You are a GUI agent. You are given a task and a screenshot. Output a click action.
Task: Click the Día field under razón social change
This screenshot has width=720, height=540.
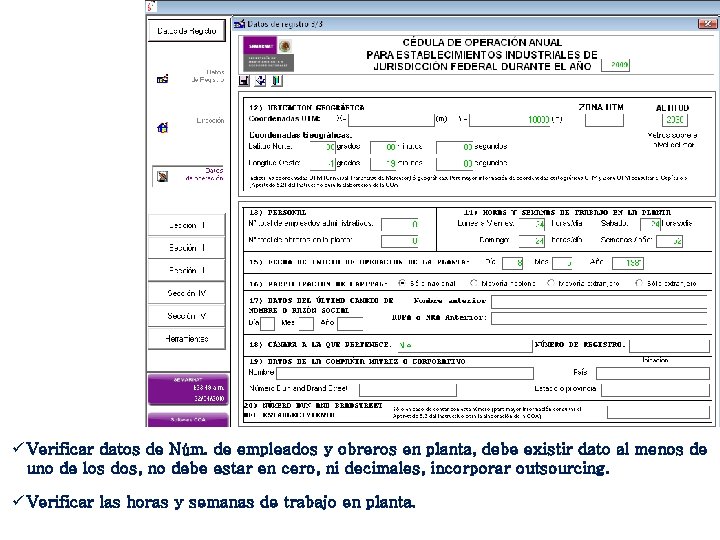pyautogui.click(x=267, y=324)
